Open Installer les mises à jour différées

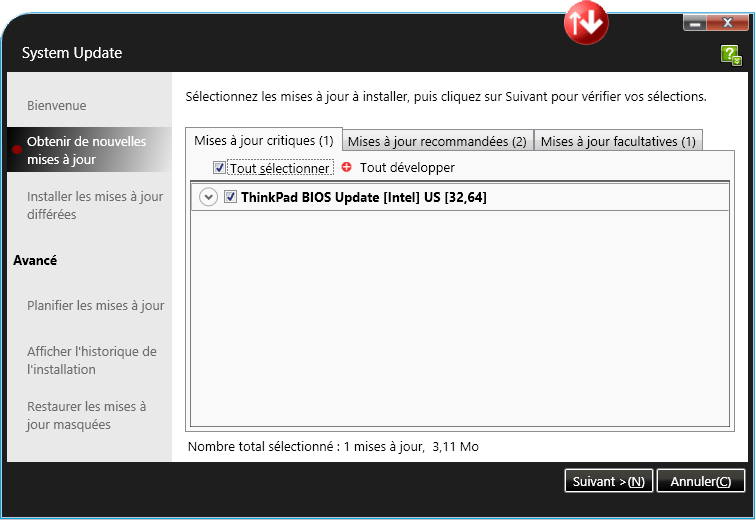(x=95, y=205)
